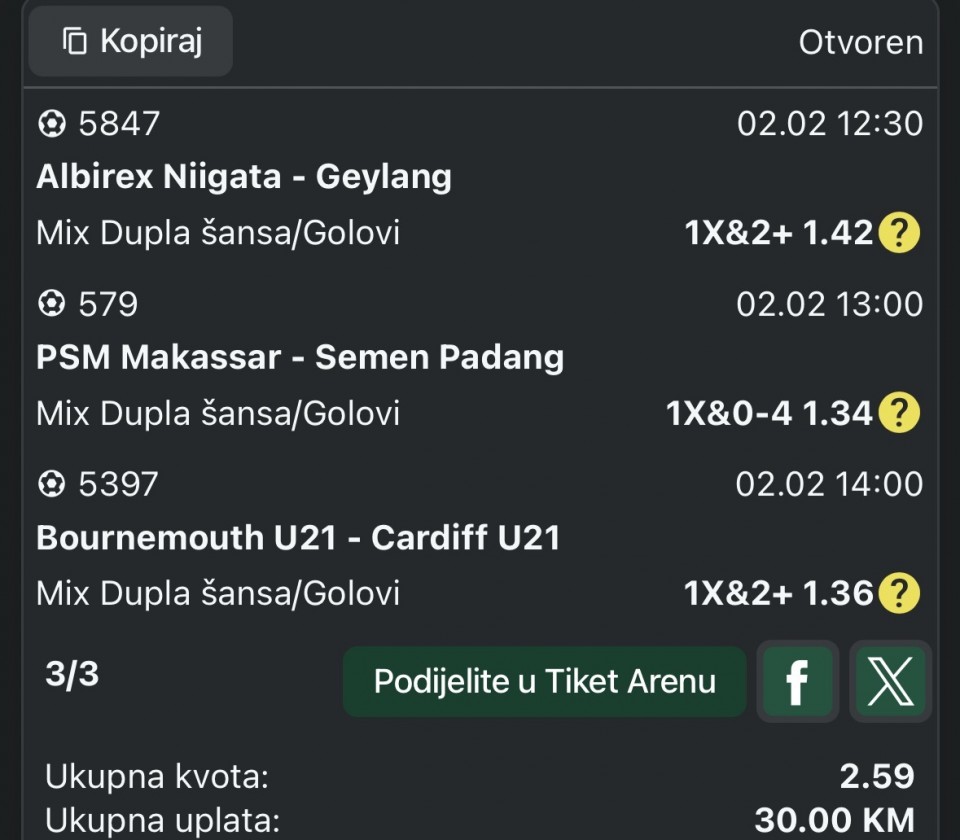The height and width of the screenshot is (840, 960).
Task: Tap the Kopiraj copy button
Action: [x=130, y=42]
